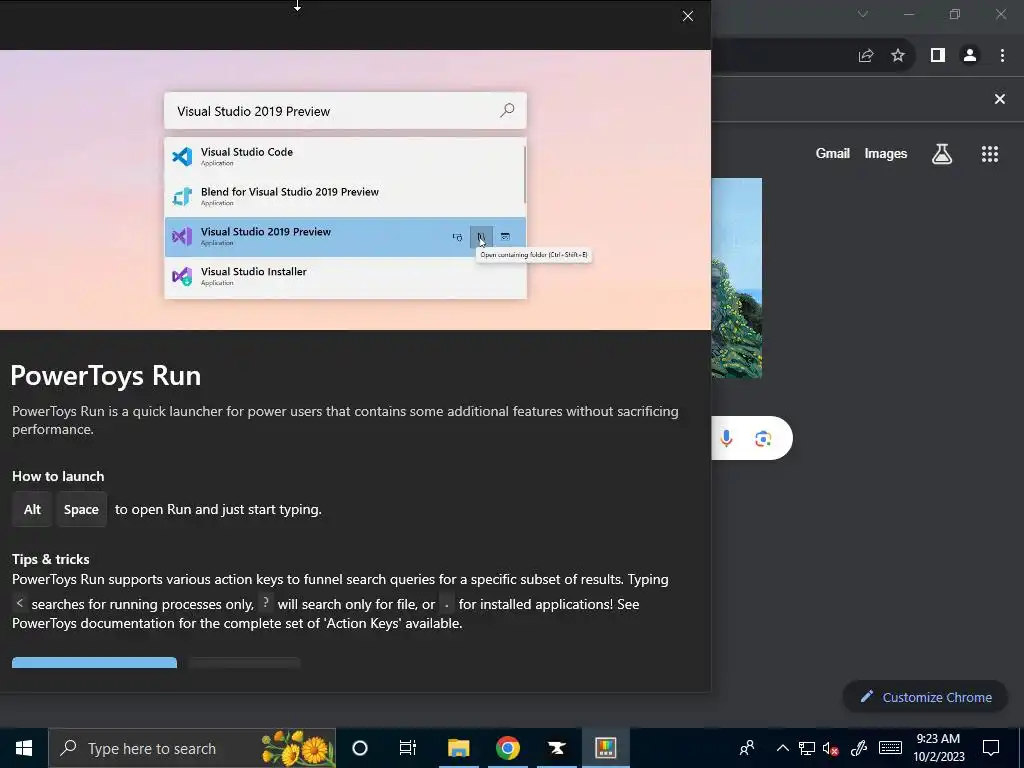The height and width of the screenshot is (768, 1024).
Task: Open the touch keyboard tray icon
Action: pos(890,748)
